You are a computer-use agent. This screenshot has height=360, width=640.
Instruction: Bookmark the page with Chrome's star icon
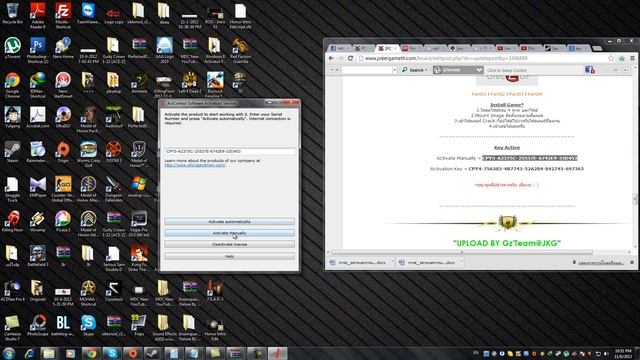tap(611, 58)
